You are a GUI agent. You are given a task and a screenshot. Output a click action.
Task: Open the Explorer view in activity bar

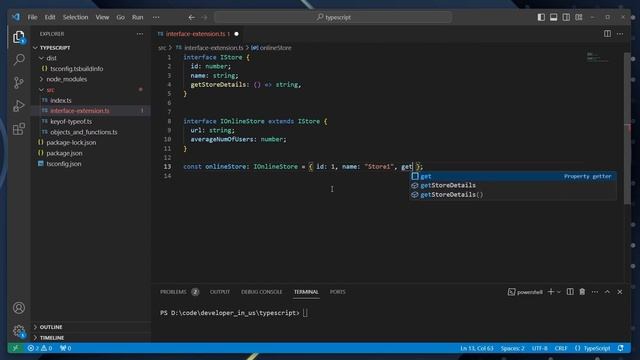pos(18,37)
